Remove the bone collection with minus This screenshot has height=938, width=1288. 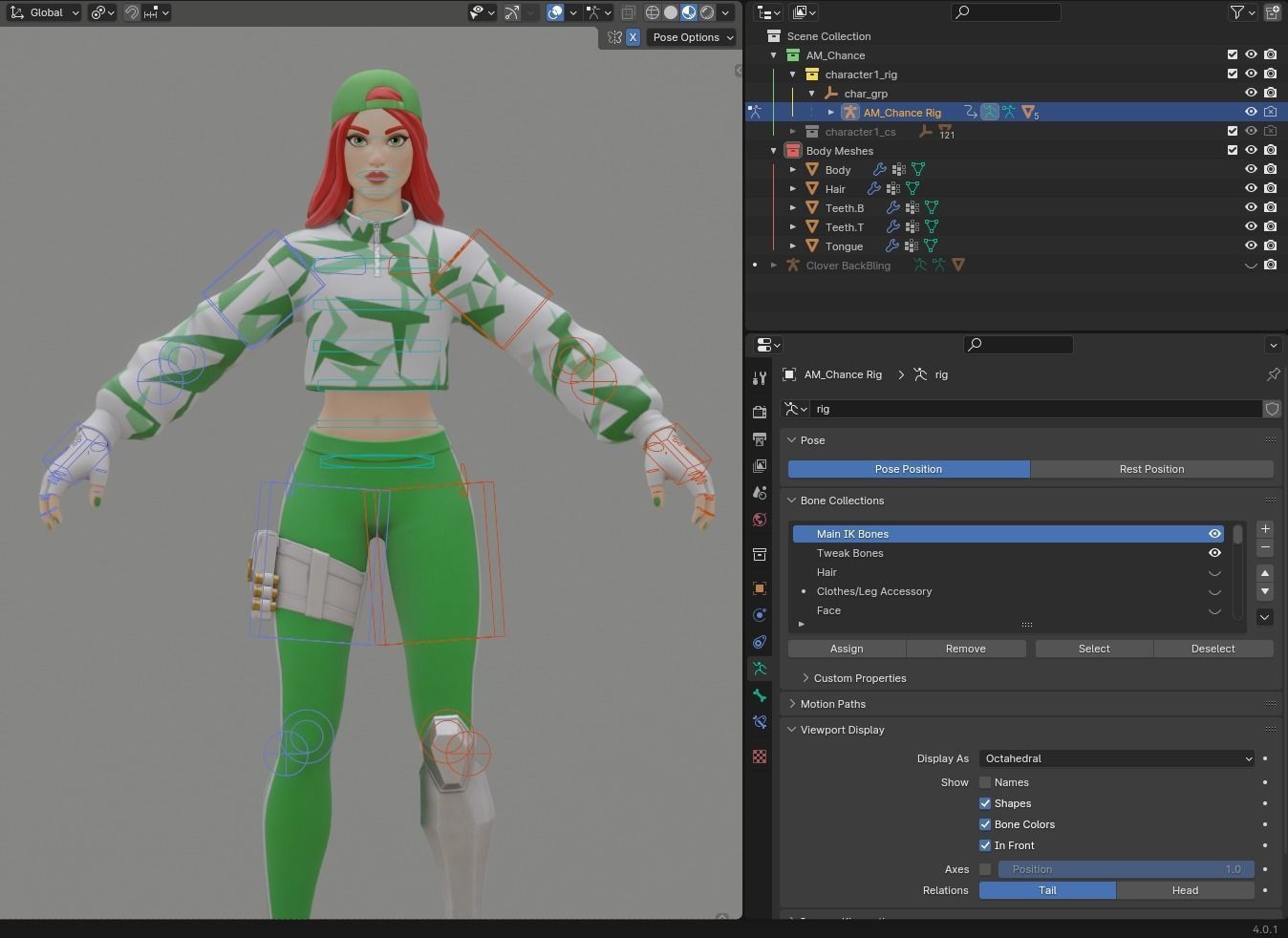[x=1265, y=547]
